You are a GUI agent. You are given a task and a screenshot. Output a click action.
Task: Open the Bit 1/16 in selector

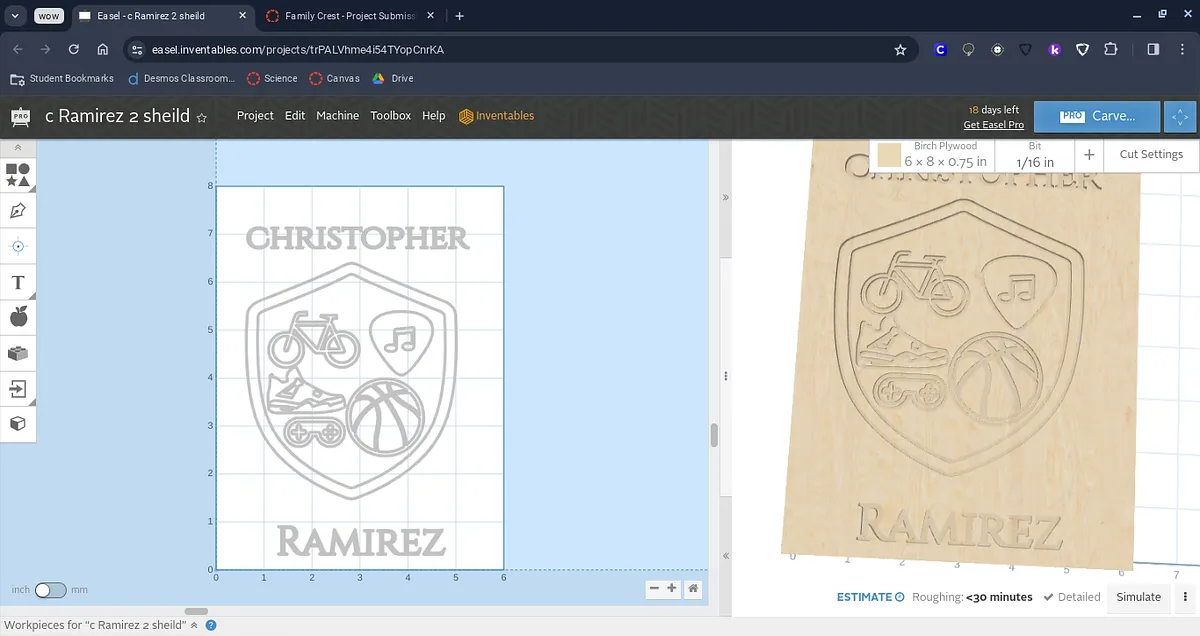tap(1035, 155)
